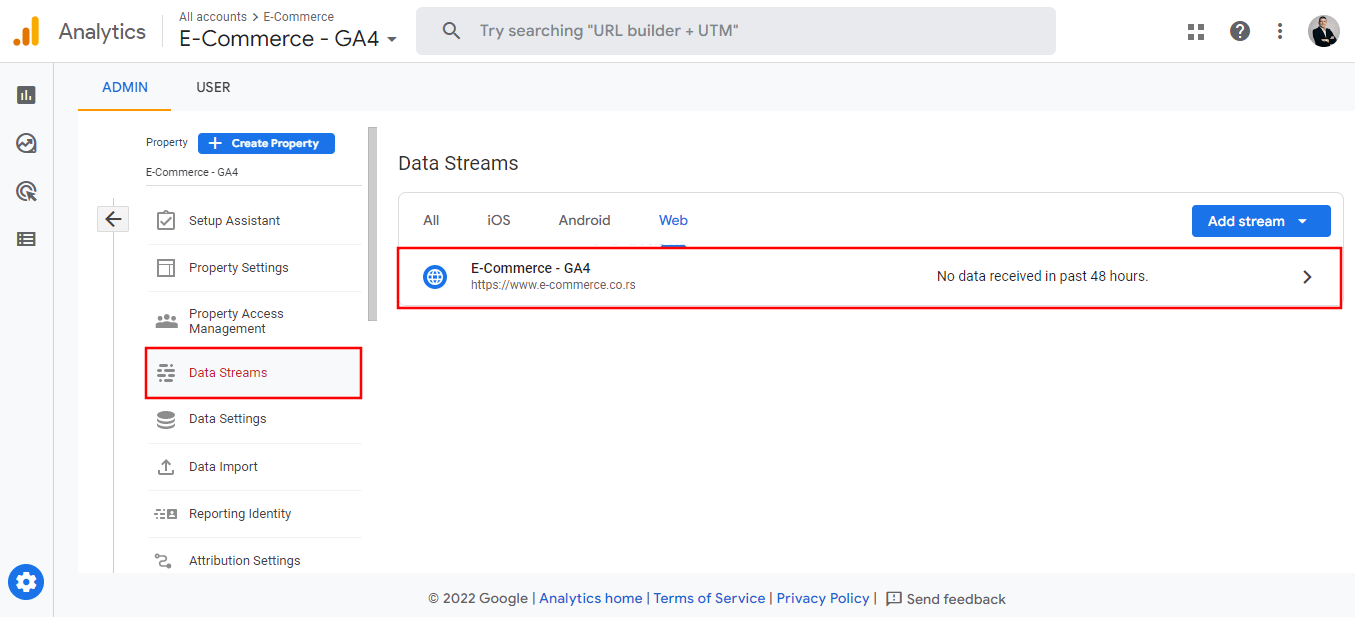Click the Create Property button
Viewport: 1355px width, 617px height.
coord(266,143)
